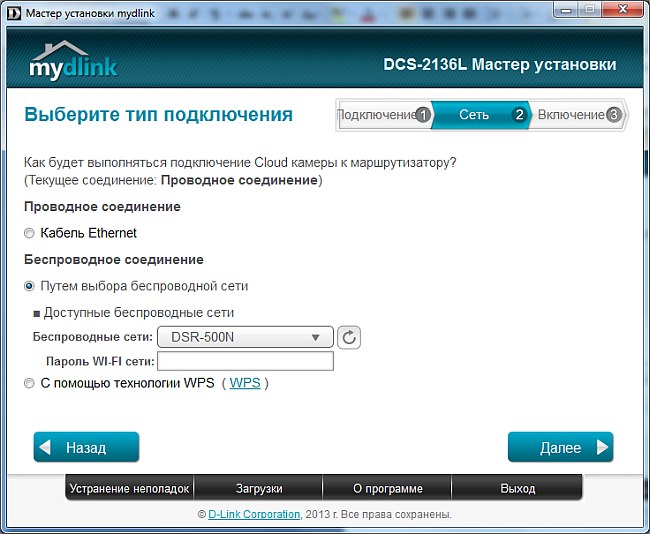Exit wizard via Выход

tap(517, 489)
